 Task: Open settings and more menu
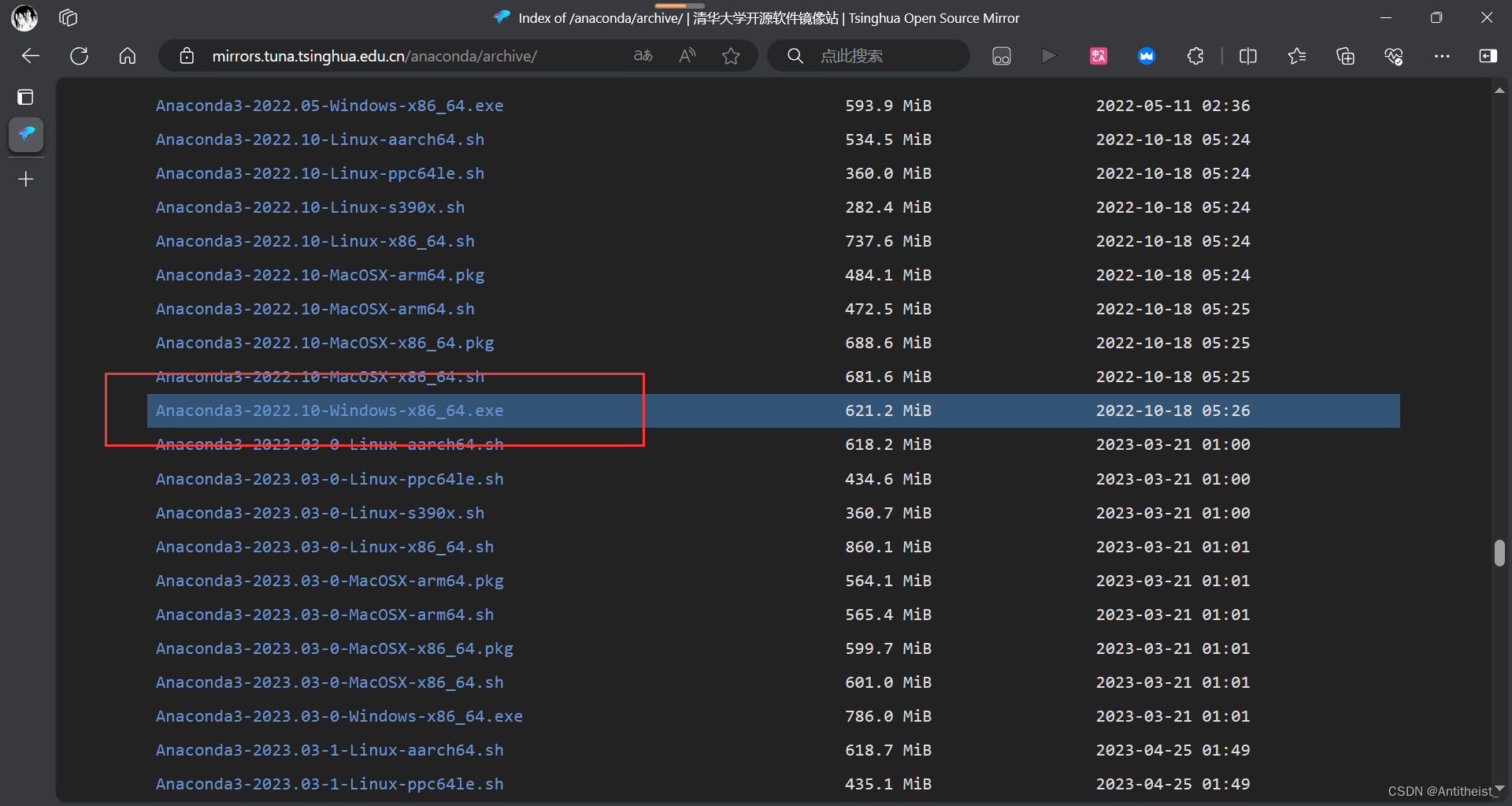[x=1442, y=56]
